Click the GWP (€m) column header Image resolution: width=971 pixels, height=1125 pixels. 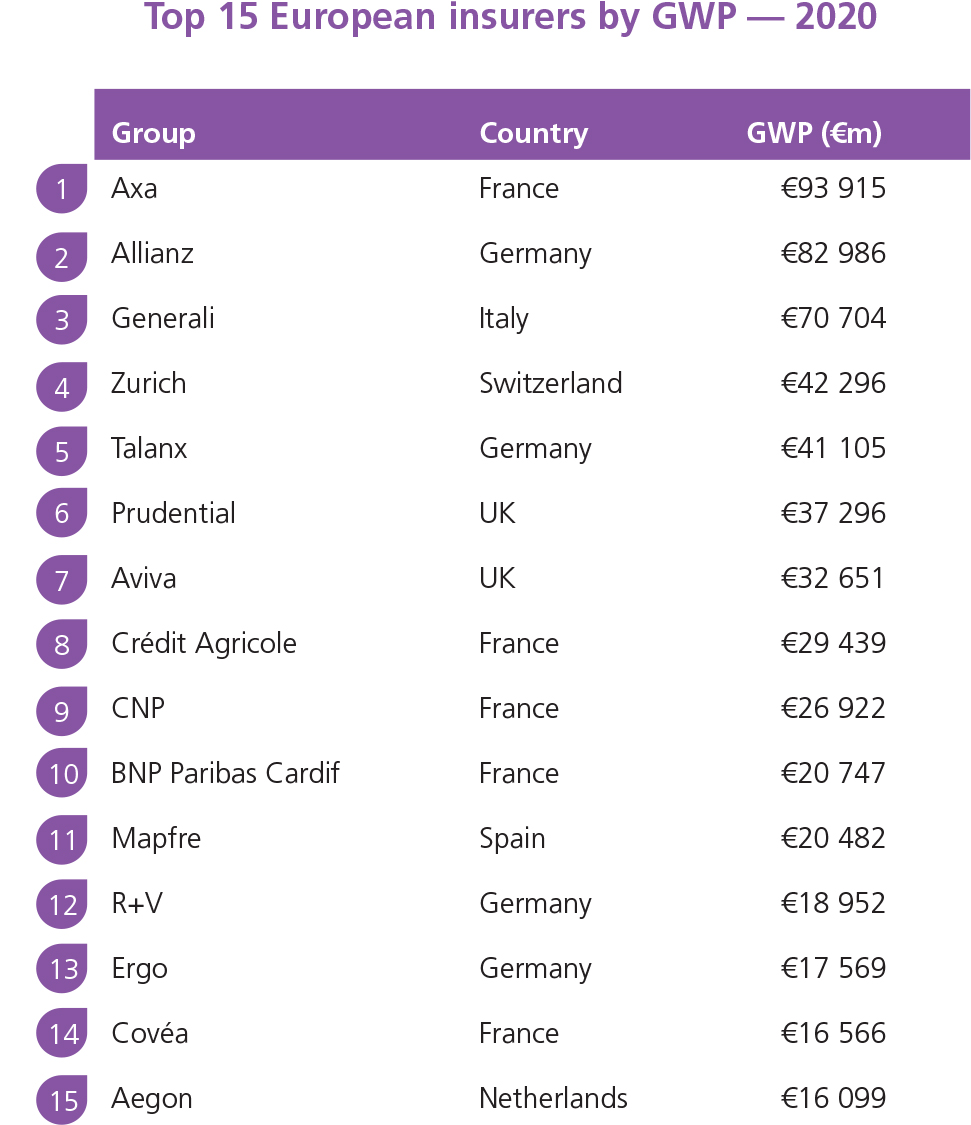tap(814, 133)
